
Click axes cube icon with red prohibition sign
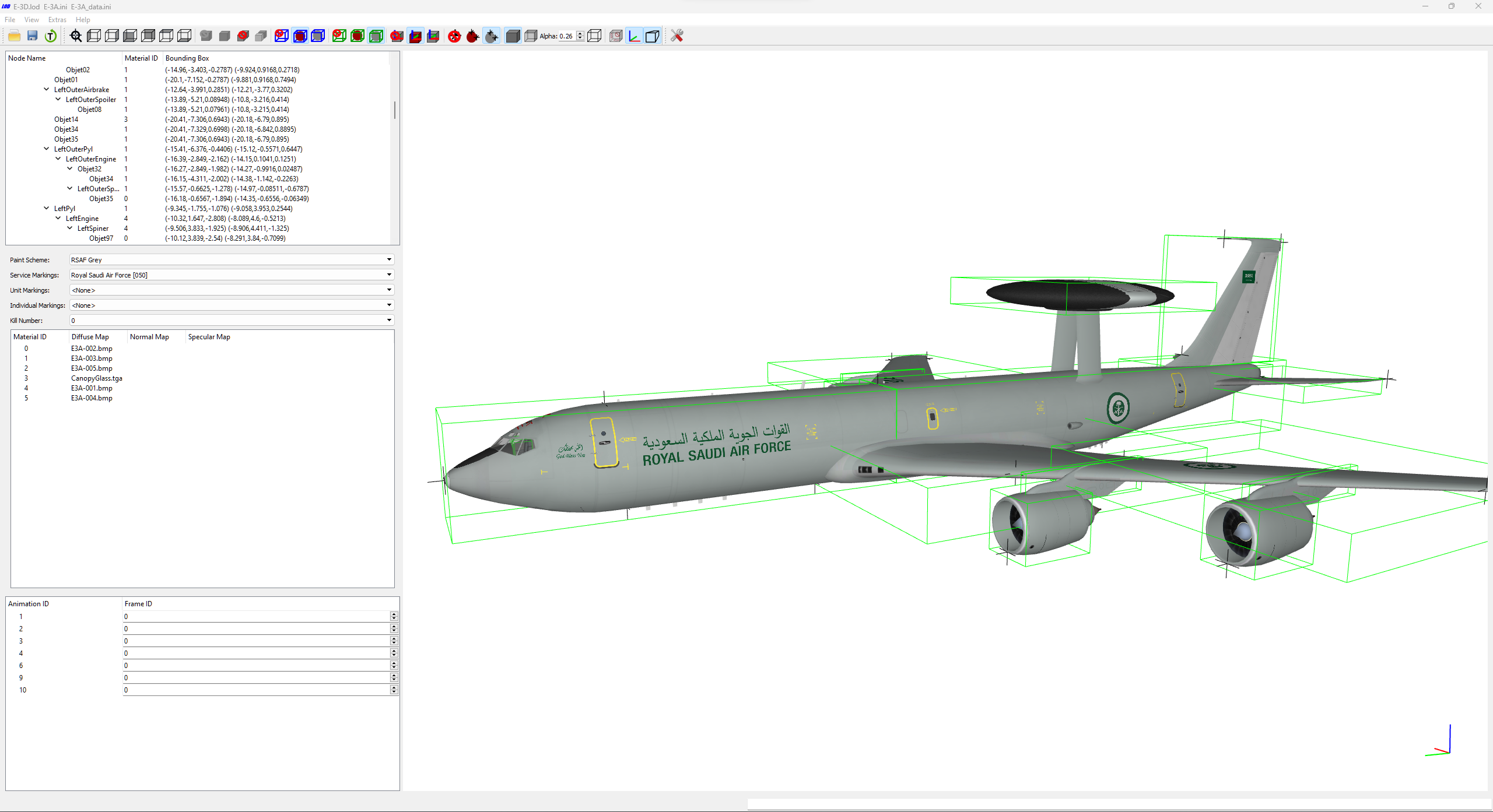[397, 36]
